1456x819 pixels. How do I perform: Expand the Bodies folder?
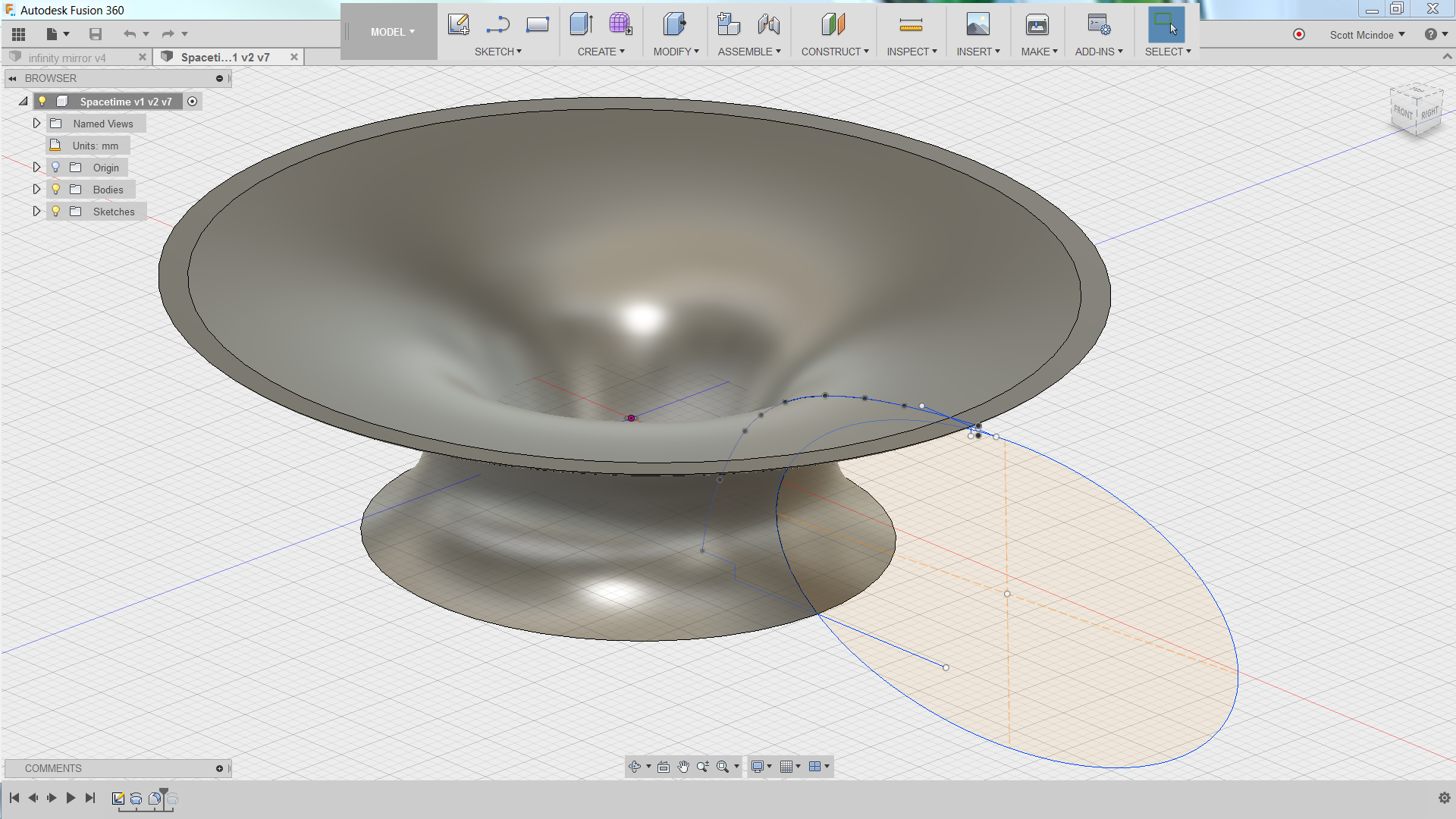pos(36,189)
